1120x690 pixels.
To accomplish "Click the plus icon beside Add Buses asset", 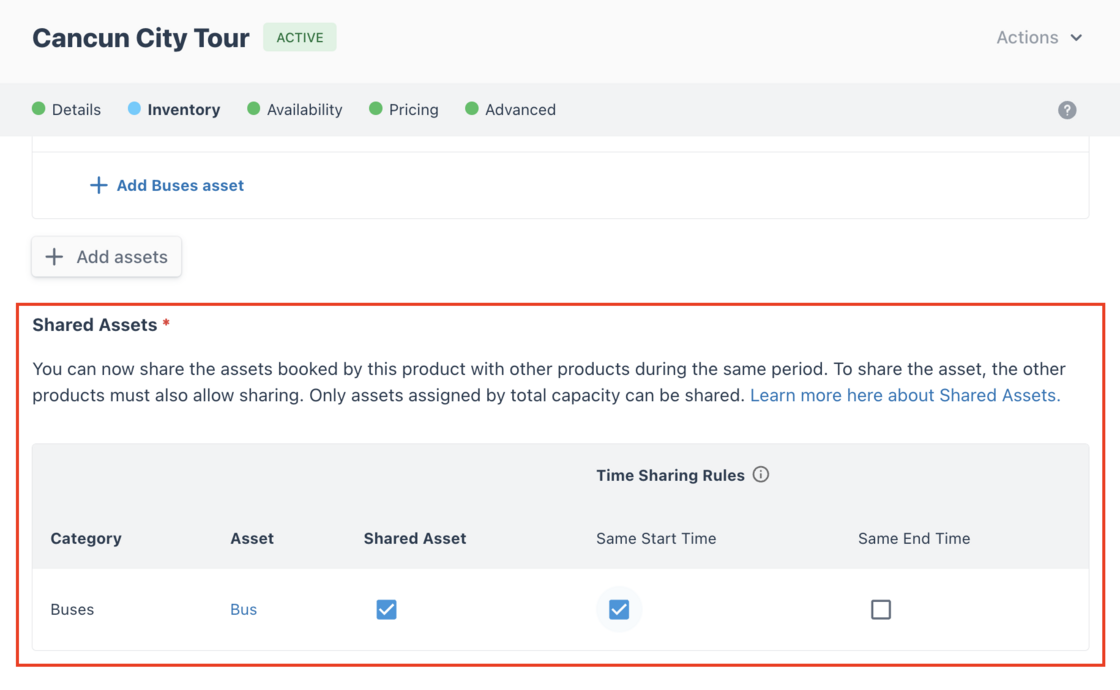I will click(99, 185).
